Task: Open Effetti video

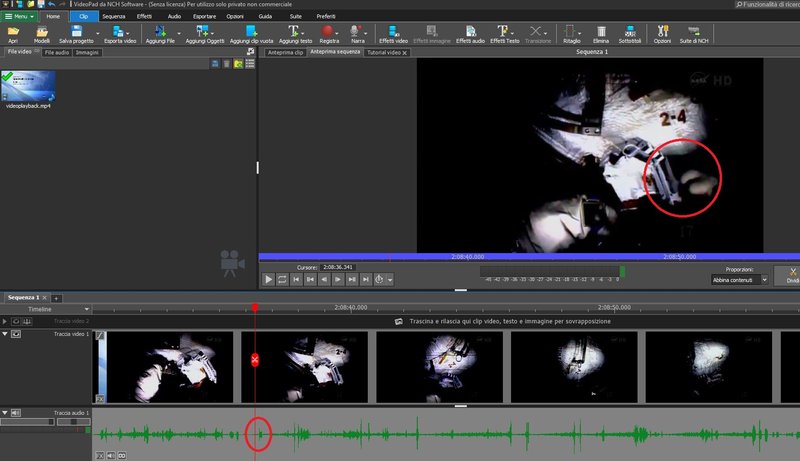Action: 393,34
